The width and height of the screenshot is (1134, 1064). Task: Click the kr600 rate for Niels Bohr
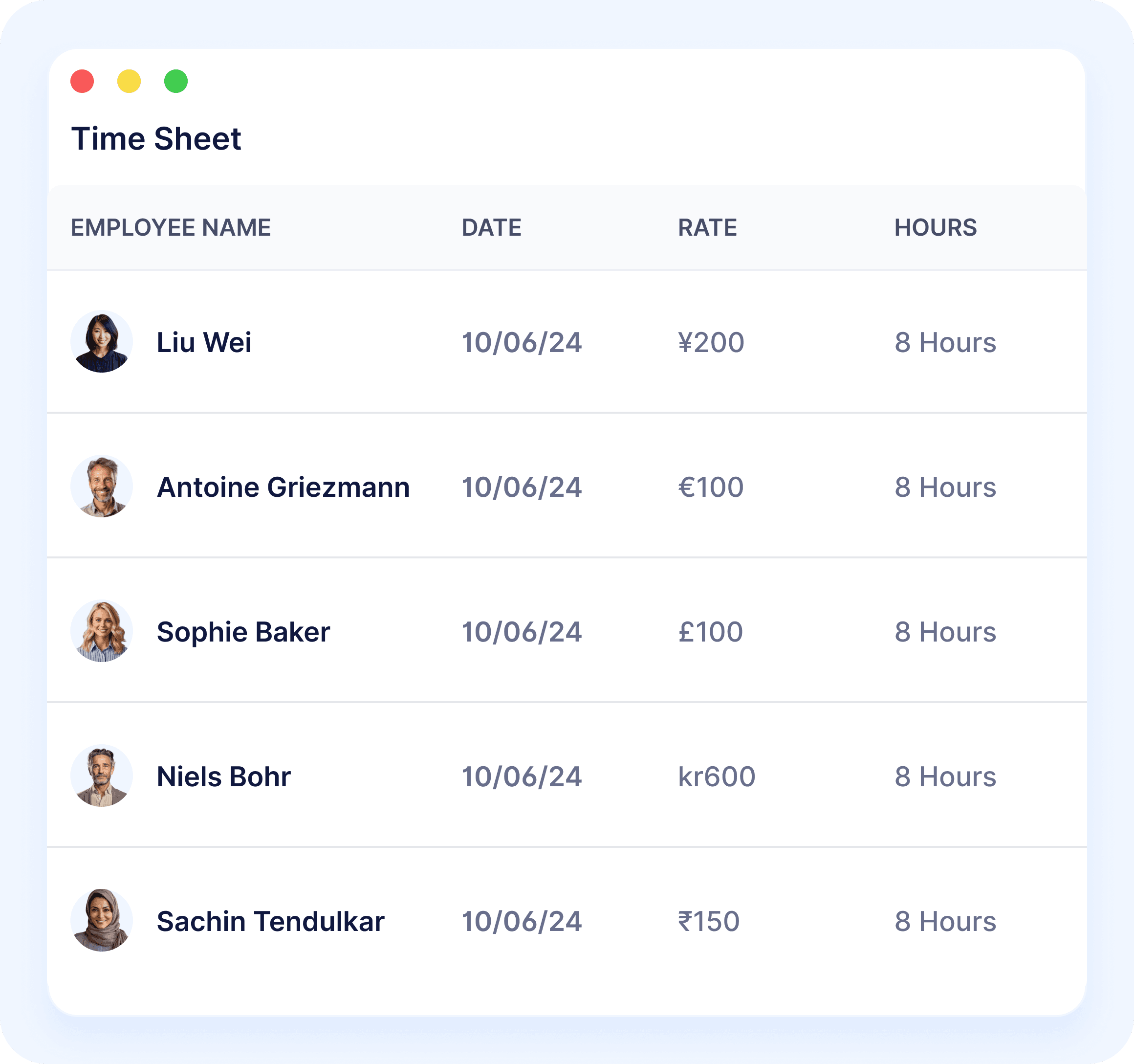tap(717, 776)
